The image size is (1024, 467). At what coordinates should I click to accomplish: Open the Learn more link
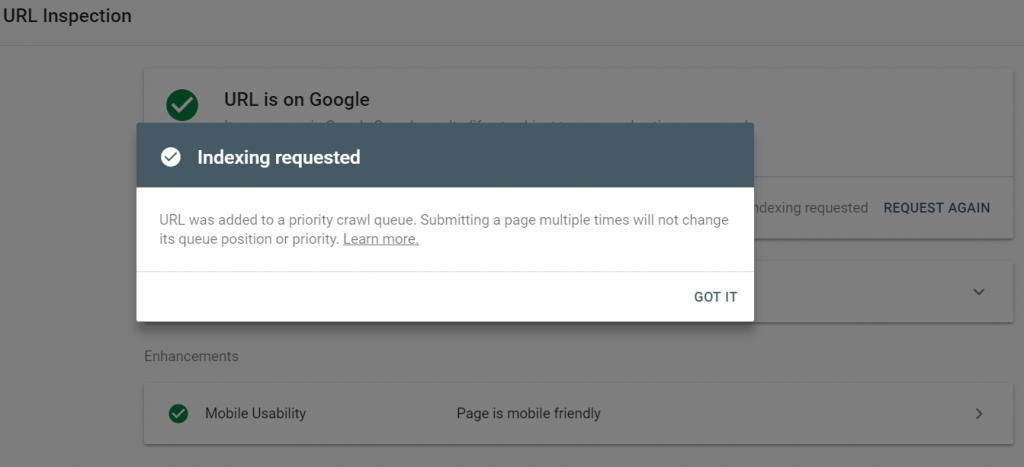(381, 239)
